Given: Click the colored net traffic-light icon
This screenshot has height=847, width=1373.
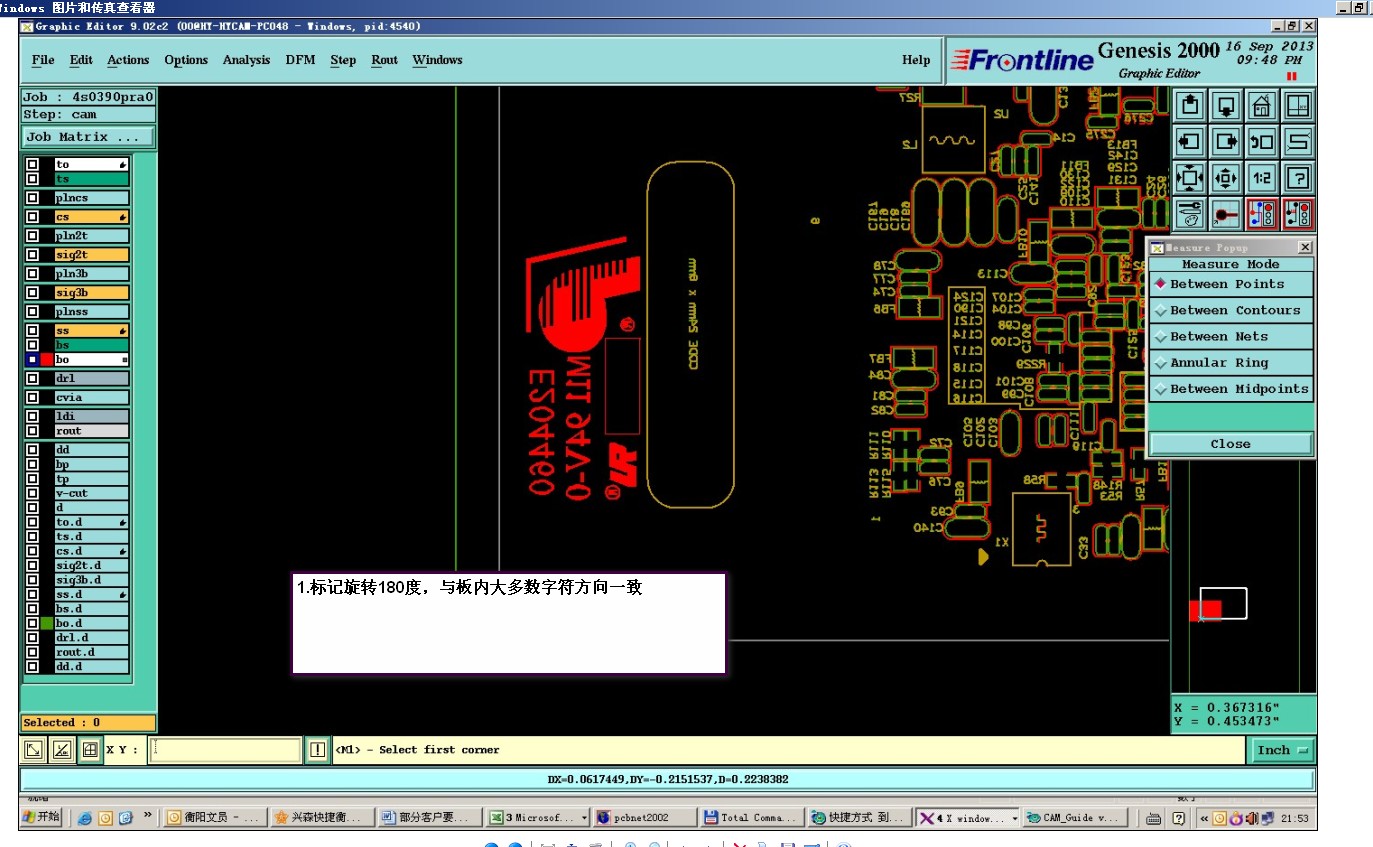Looking at the screenshot, I should [1262, 214].
